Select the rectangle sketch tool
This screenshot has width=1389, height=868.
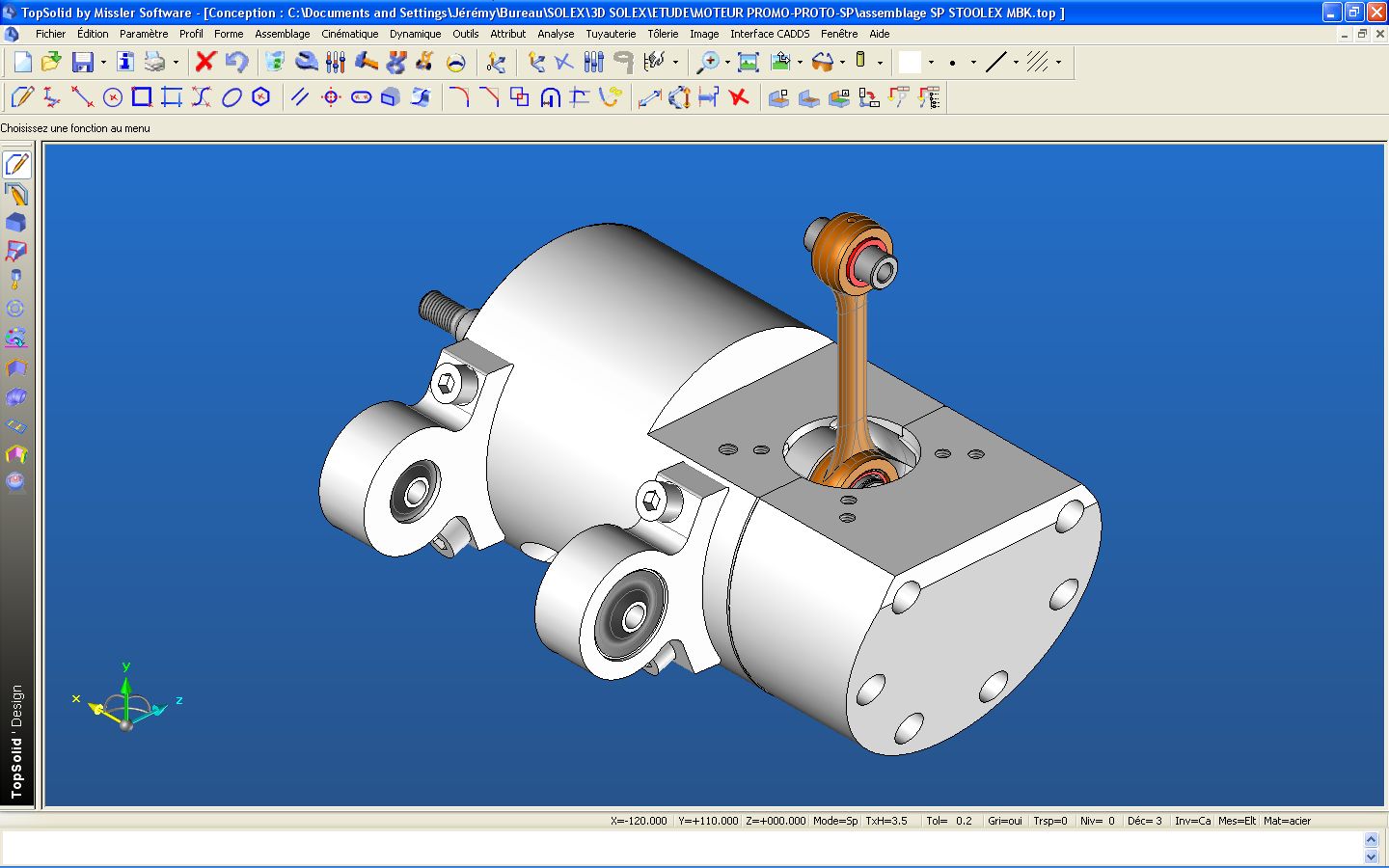pos(141,96)
